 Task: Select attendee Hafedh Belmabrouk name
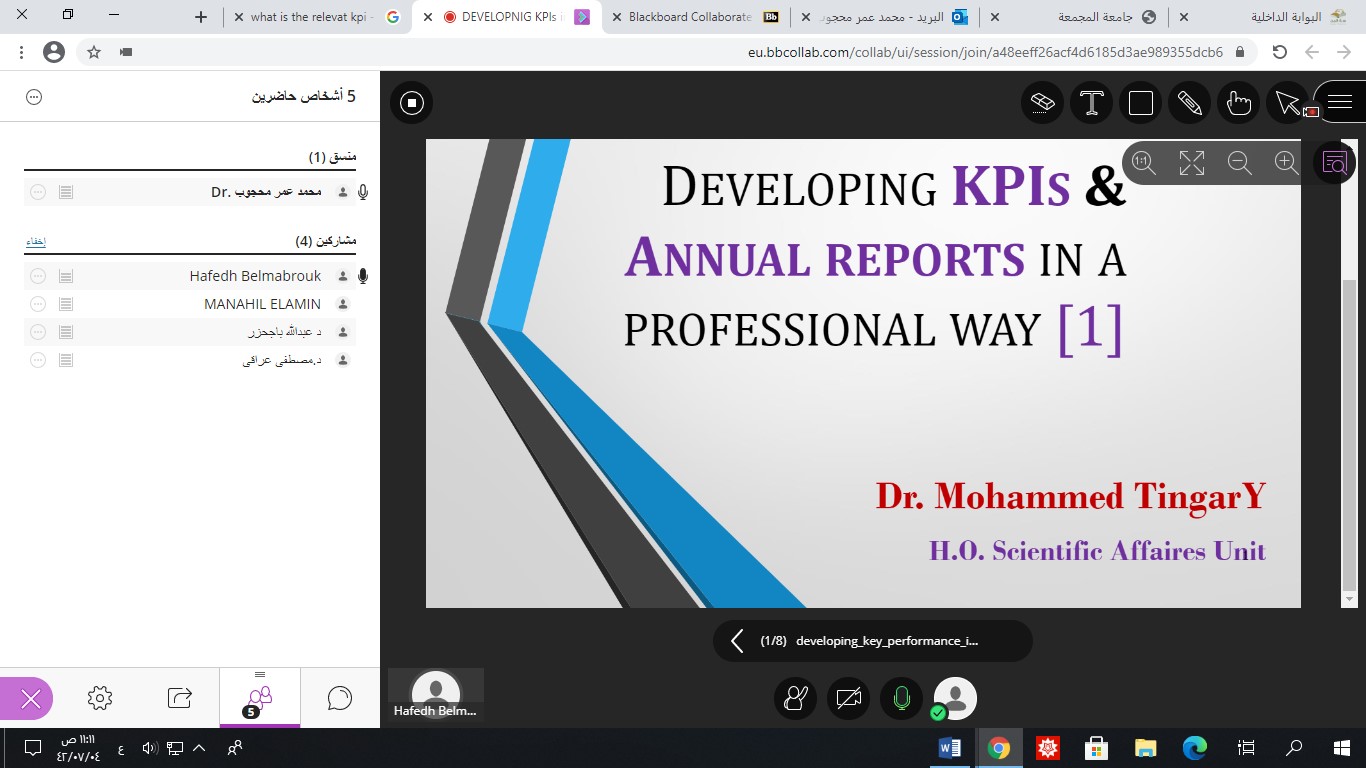(255, 276)
